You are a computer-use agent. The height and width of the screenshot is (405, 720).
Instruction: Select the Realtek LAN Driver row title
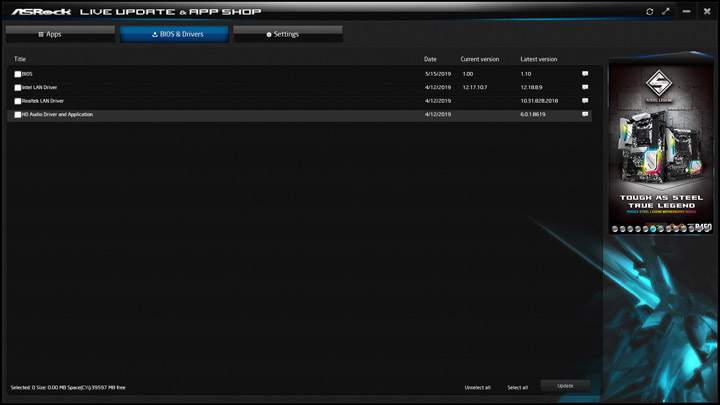coord(43,101)
